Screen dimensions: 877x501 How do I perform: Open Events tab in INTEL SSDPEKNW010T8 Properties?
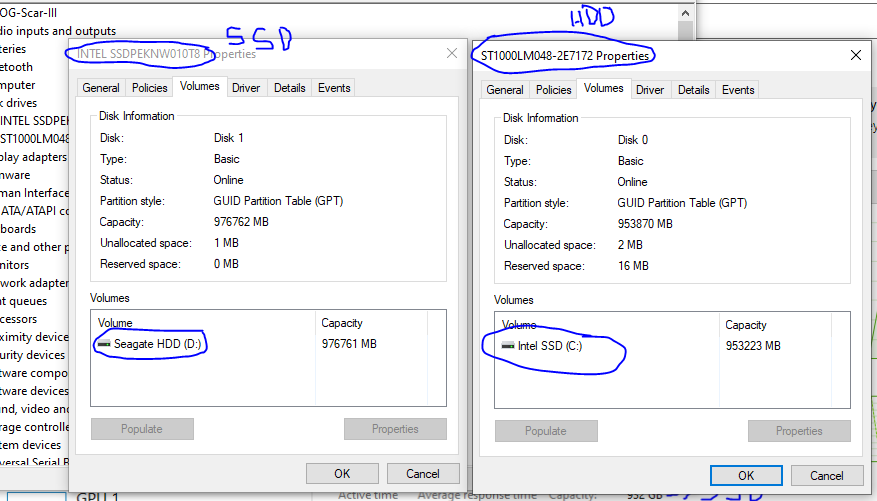tap(334, 88)
